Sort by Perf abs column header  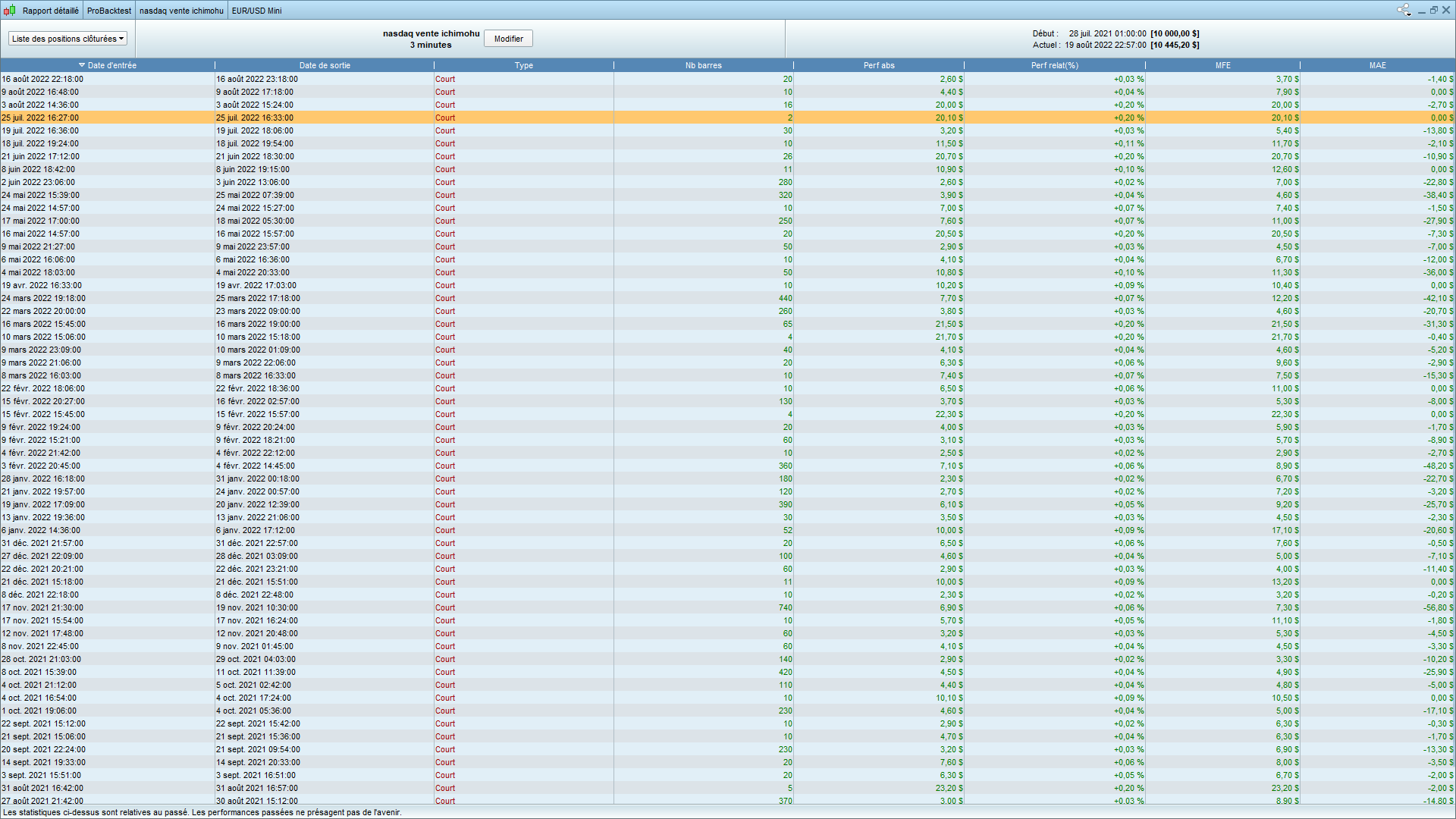pyautogui.click(x=878, y=65)
